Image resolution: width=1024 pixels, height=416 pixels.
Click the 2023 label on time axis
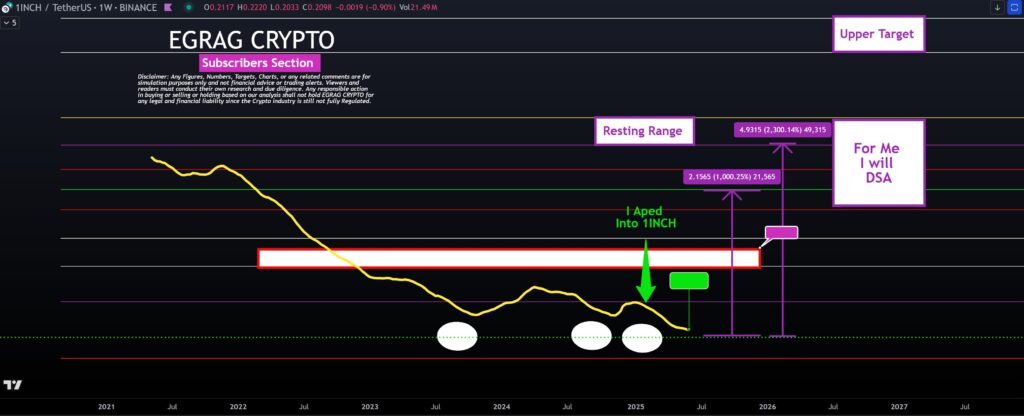point(370,406)
